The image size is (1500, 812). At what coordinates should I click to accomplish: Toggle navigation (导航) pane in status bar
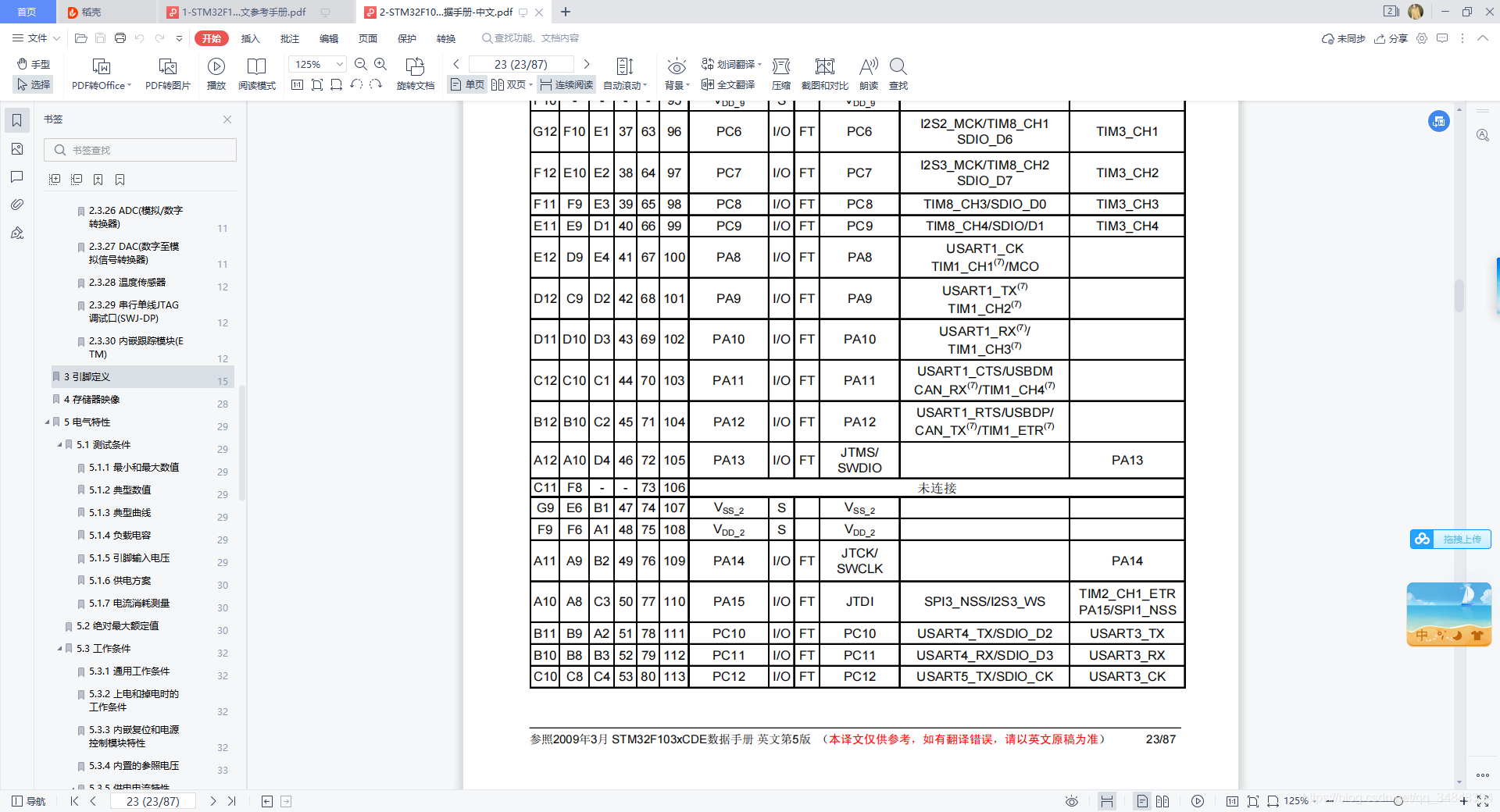29,801
